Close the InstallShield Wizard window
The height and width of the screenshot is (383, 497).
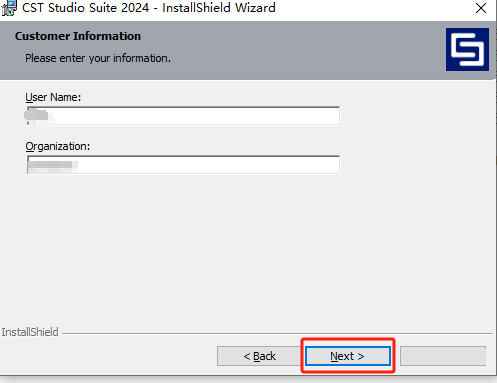coord(481,8)
